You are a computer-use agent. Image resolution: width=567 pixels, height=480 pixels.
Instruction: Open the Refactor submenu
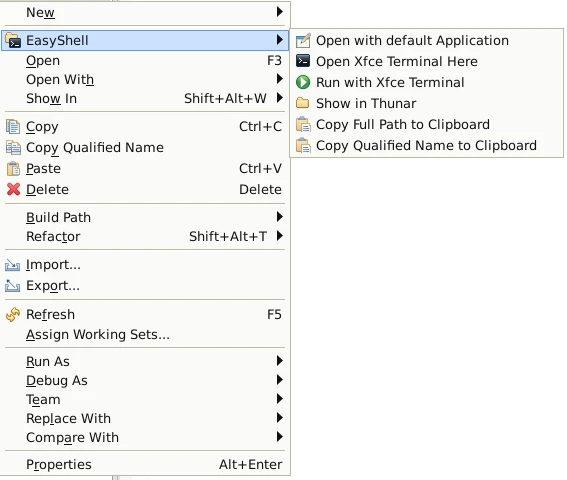pyautogui.click(x=145, y=236)
